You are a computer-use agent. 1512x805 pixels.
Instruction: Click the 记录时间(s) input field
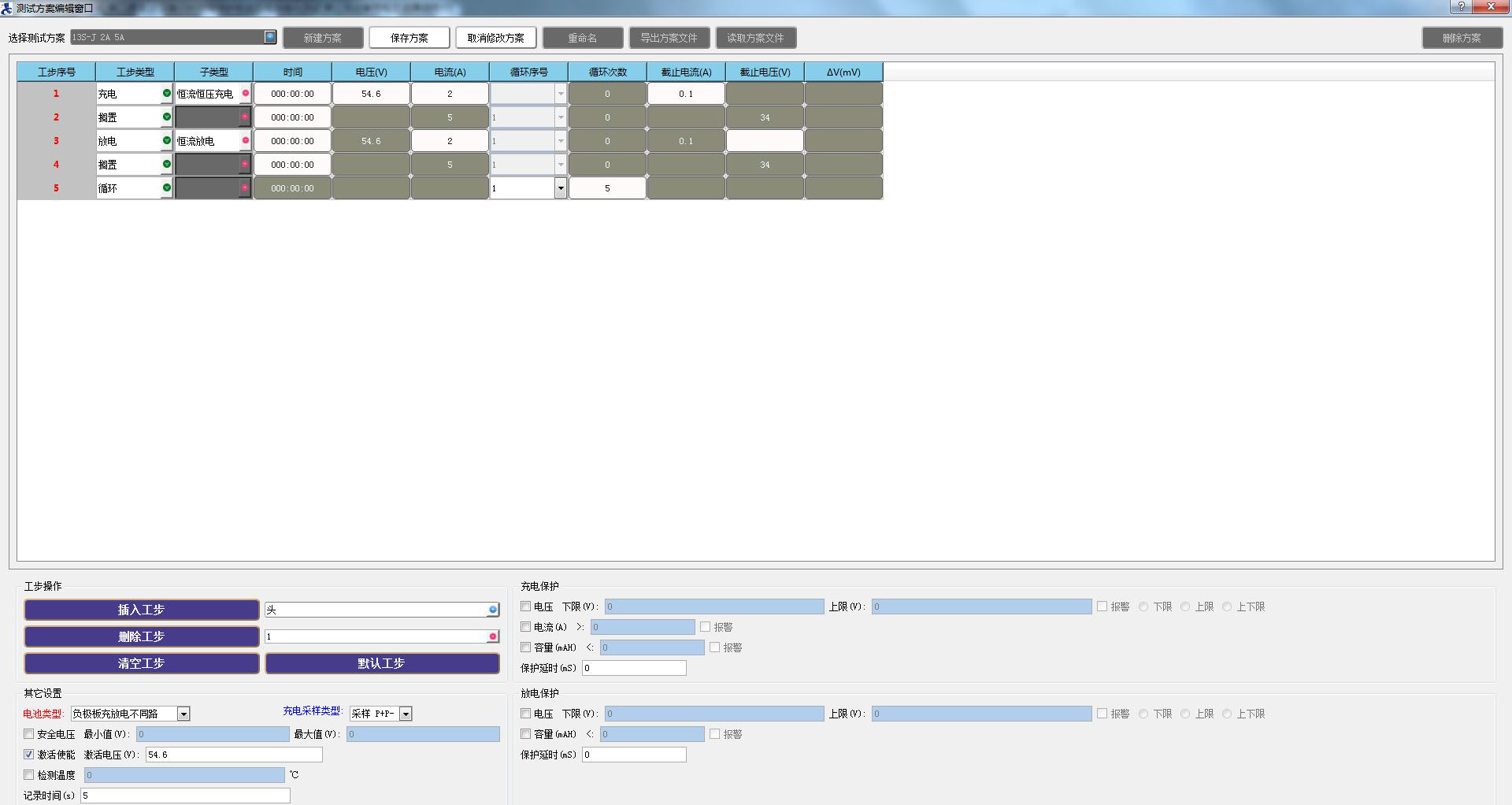[185, 796]
